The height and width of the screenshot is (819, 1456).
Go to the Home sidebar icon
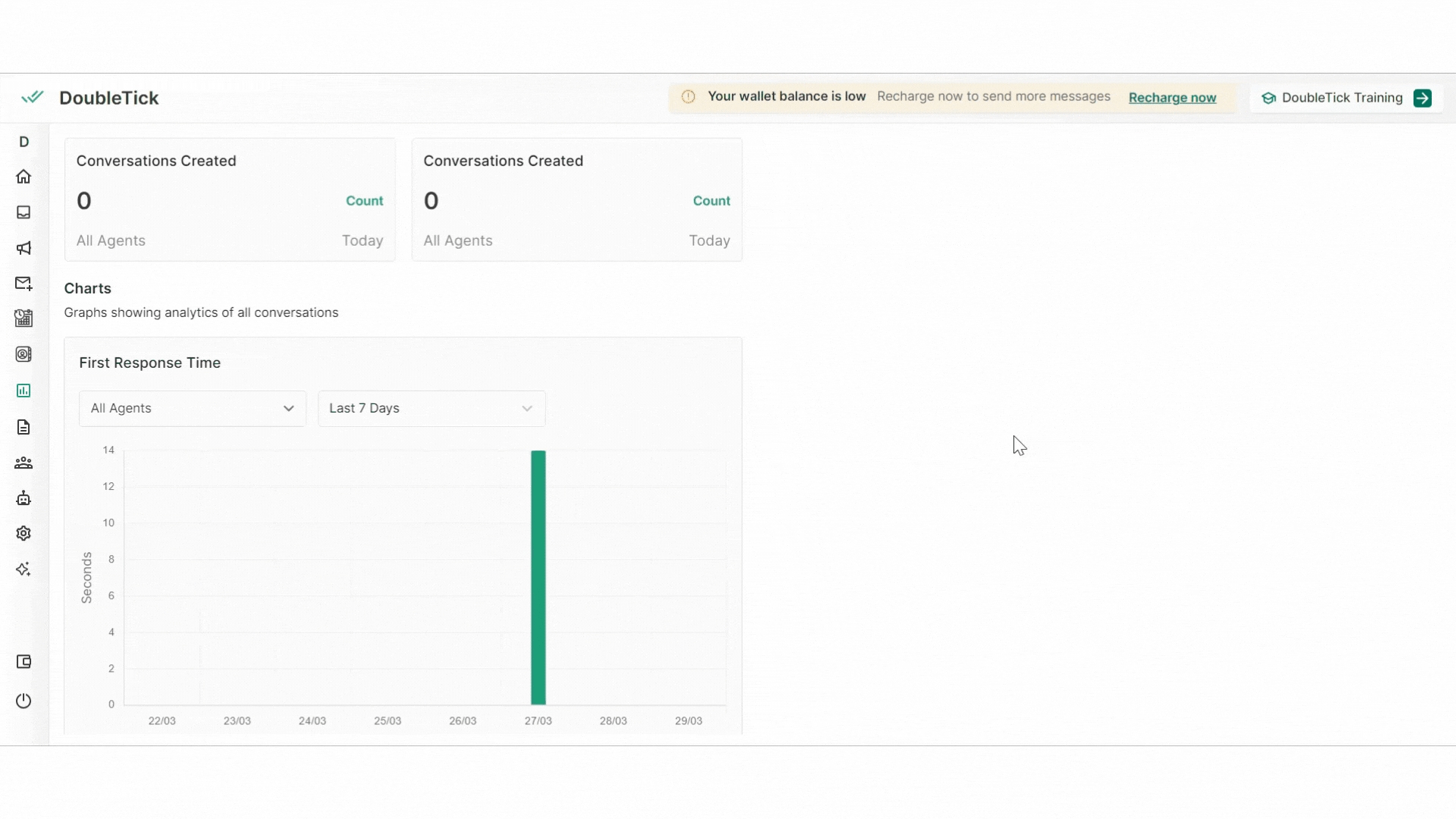(x=24, y=177)
